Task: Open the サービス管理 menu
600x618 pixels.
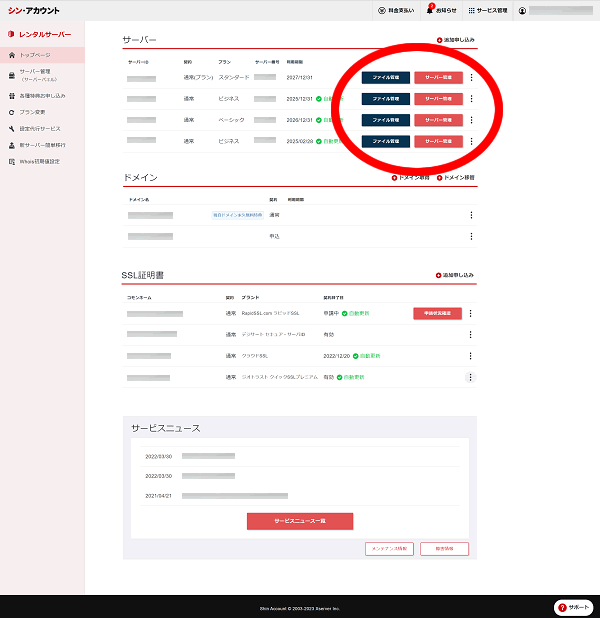Action: [488, 11]
